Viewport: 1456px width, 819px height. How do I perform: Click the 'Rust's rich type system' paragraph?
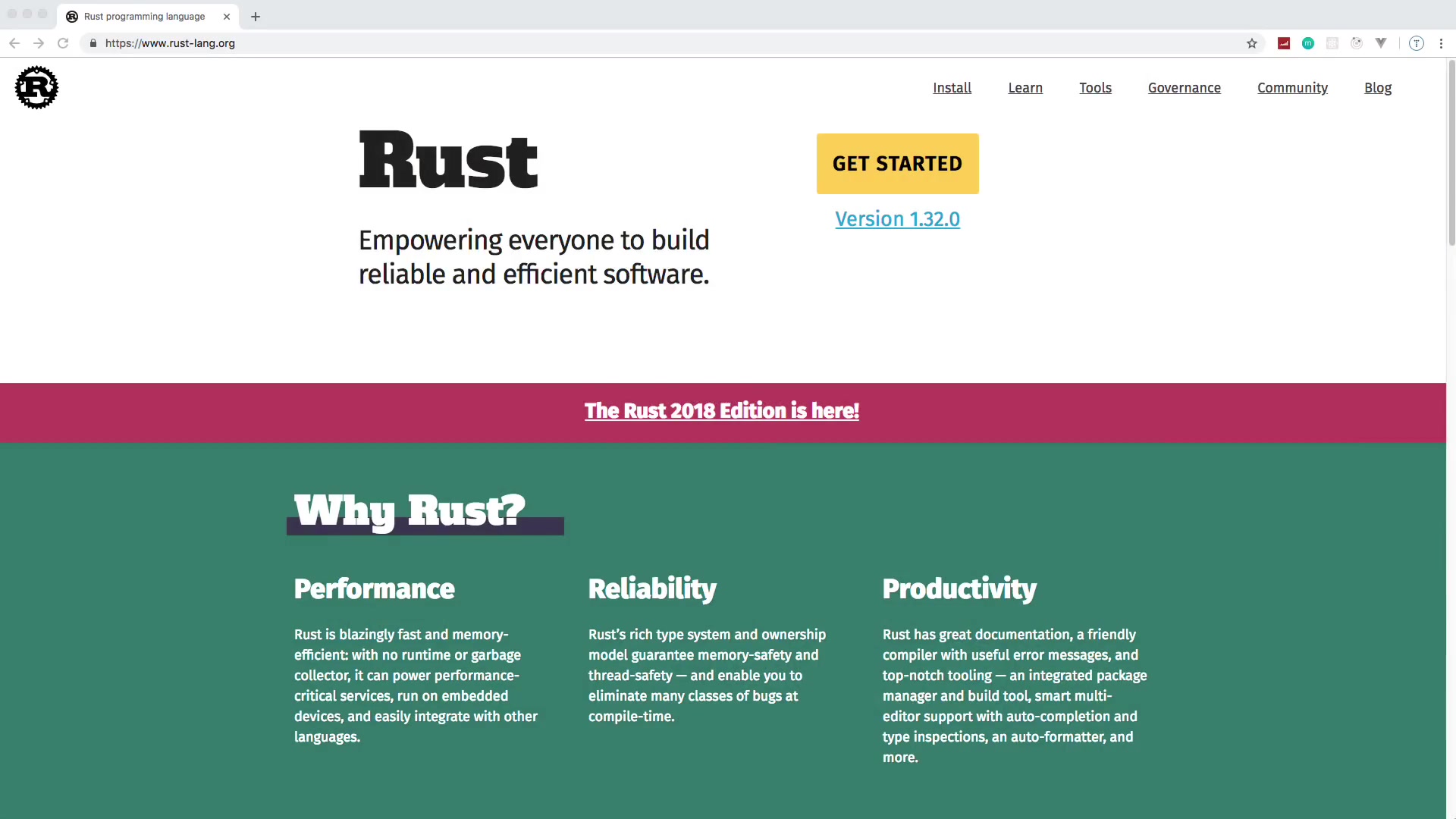click(x=707, y=676)
